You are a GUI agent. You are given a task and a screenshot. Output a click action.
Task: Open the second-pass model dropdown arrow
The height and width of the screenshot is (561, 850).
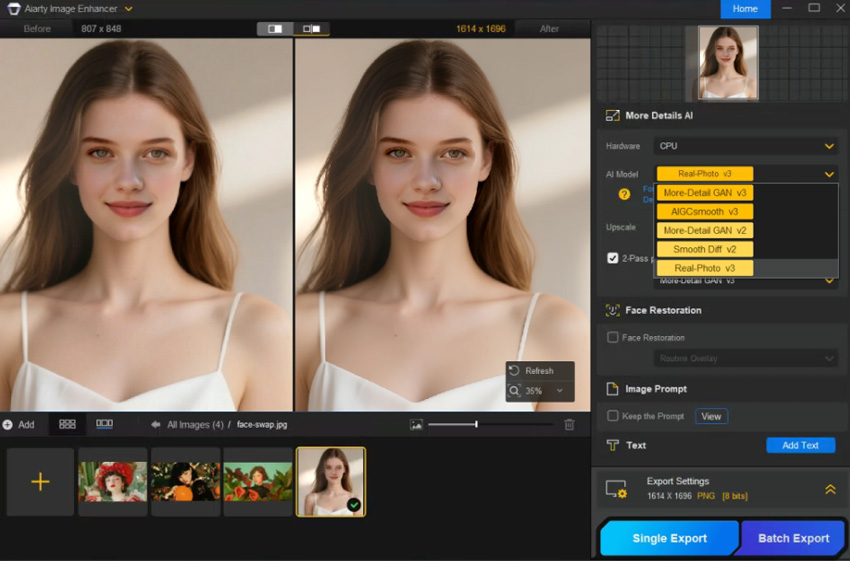[x=829, y=280]
